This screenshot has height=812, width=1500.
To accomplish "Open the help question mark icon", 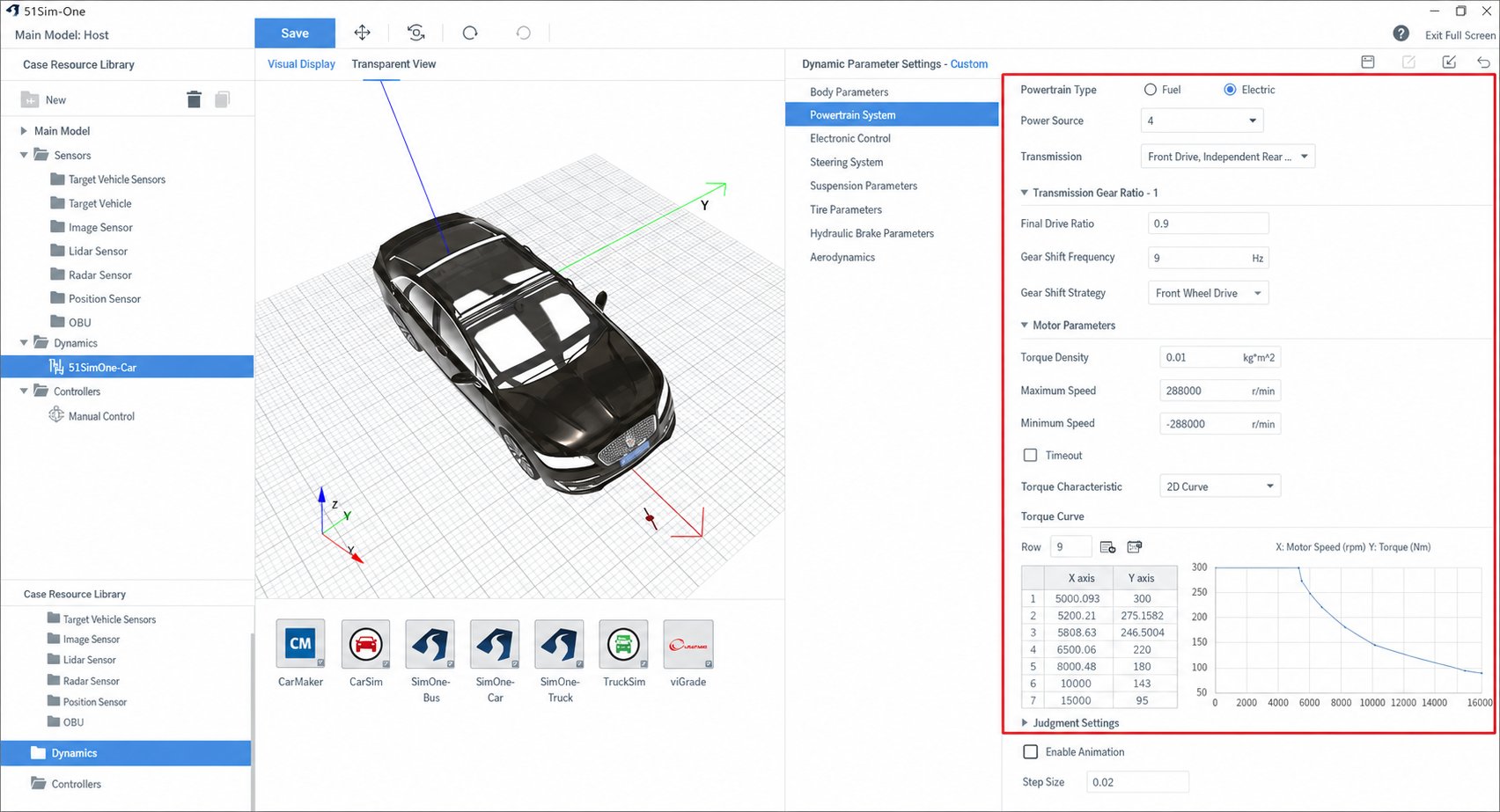I will (x=1401, y=33).
